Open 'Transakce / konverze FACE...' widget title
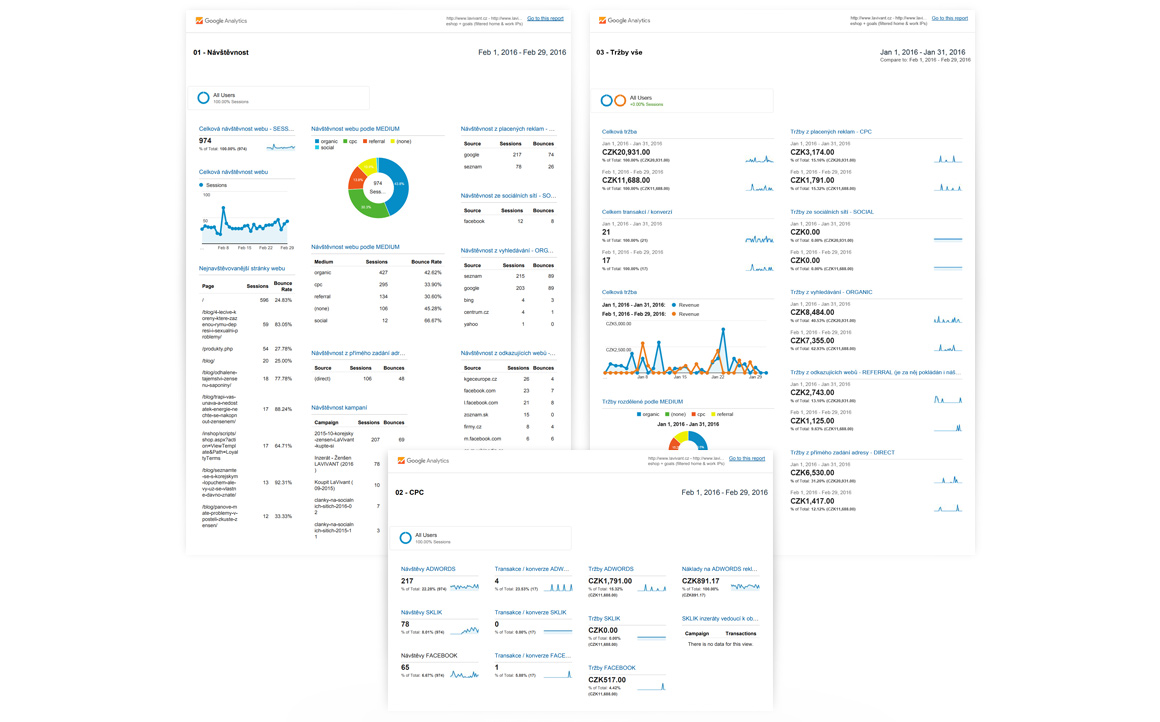Viewport: 1160px width, 722px height. tap(532, 656)
